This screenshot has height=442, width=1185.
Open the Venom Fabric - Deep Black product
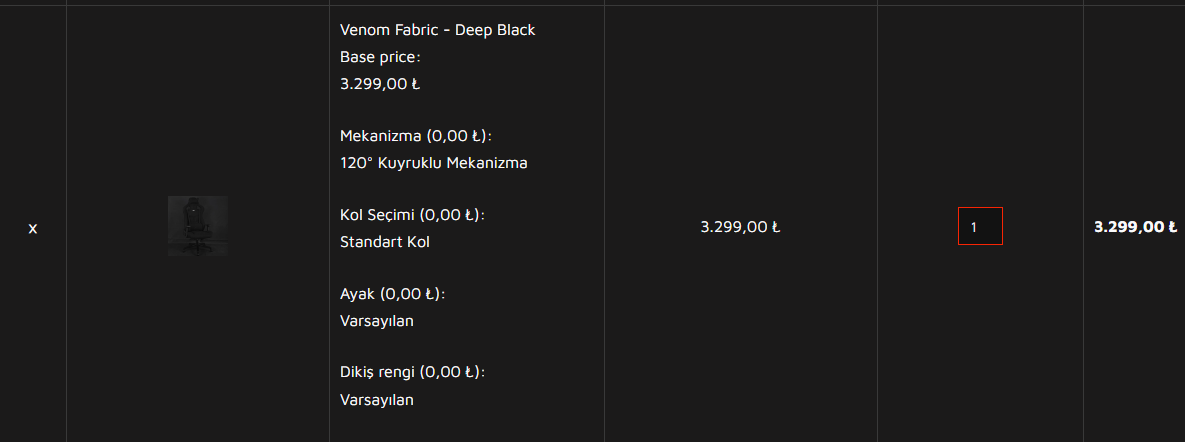coord(437,30)
